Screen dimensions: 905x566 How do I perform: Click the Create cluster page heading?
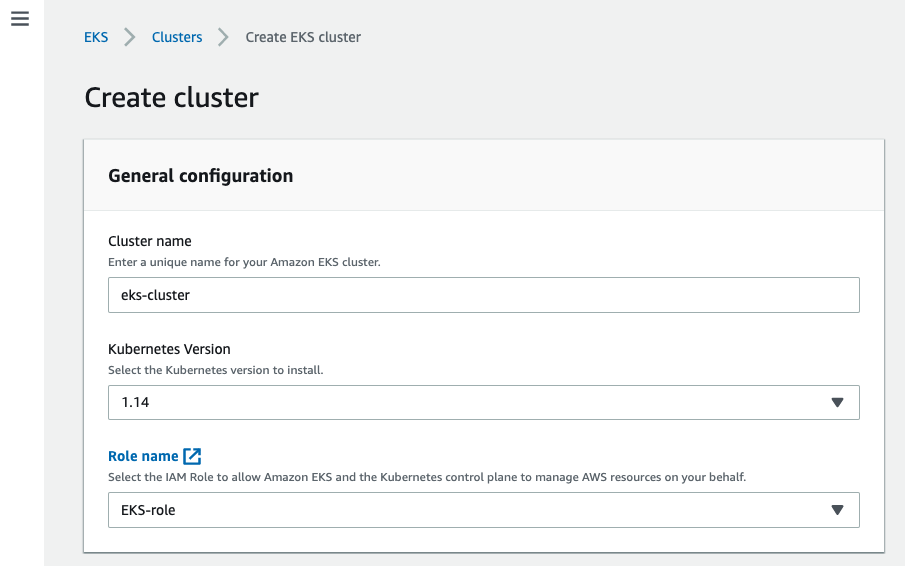(x=171, y=97)
